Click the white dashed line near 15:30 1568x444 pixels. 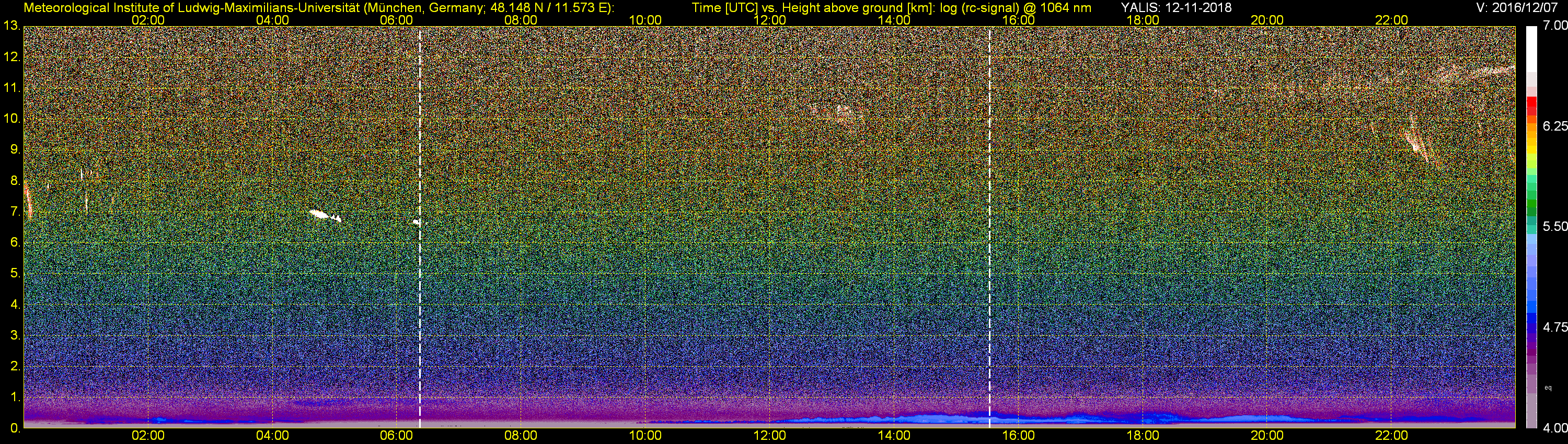(990, 227)
